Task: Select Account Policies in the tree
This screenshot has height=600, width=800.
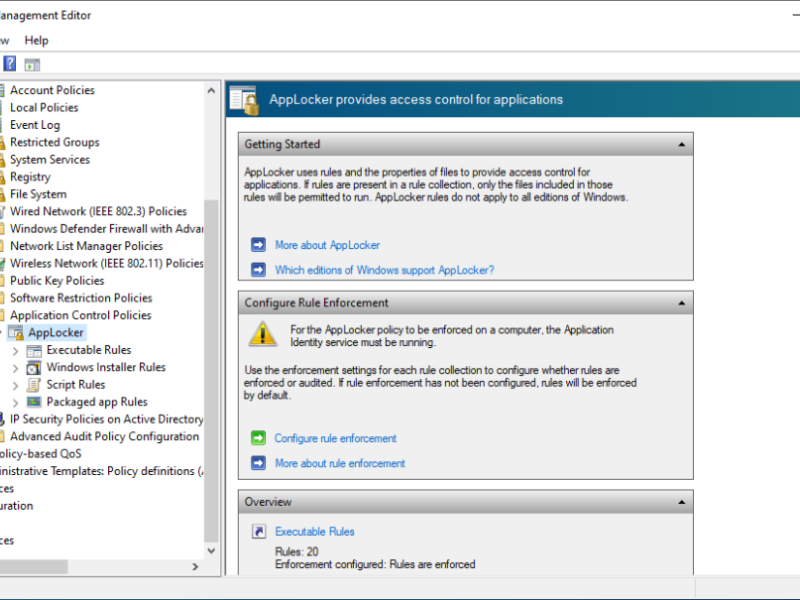Action: pyautogui.click(x=52, y=90)
